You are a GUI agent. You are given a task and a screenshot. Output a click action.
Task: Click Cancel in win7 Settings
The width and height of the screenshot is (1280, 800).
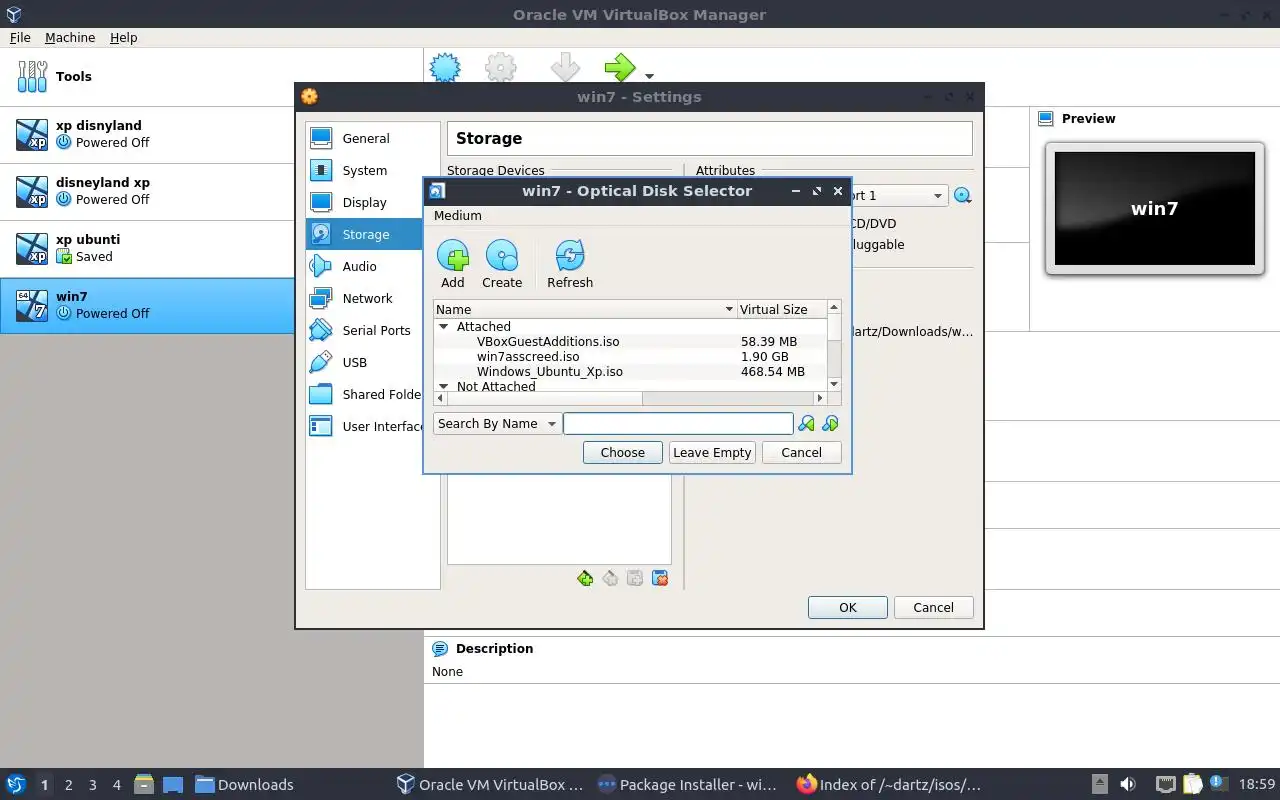pos(933,608)
